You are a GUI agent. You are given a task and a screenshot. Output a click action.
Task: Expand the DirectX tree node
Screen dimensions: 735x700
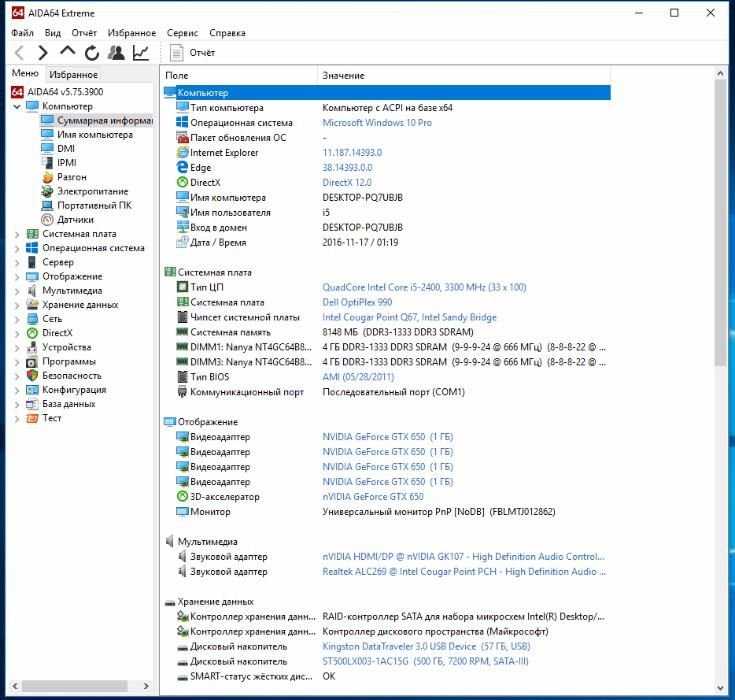(x=17, y=333)
